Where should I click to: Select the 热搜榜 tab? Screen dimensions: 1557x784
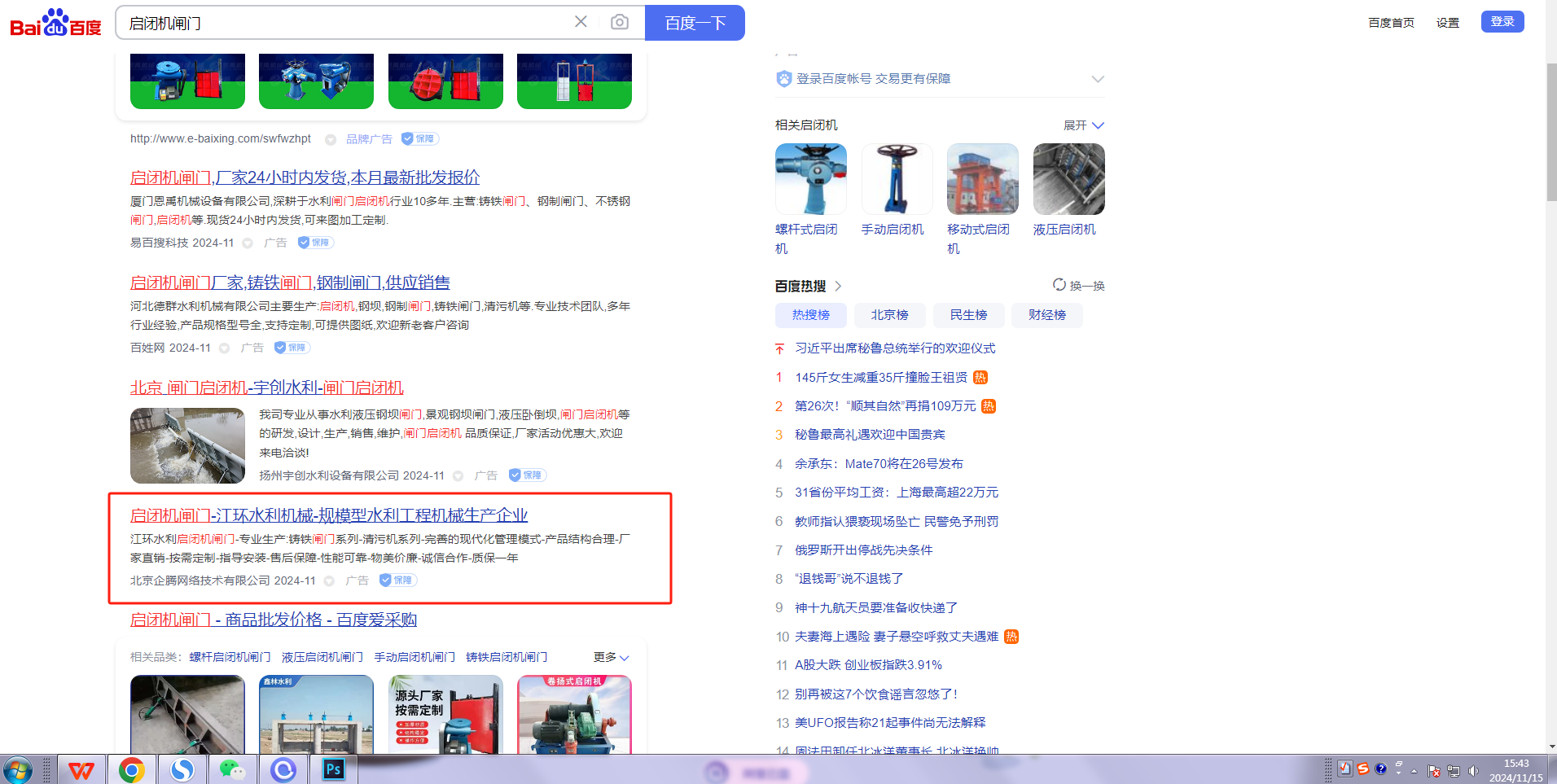[811, 315]
